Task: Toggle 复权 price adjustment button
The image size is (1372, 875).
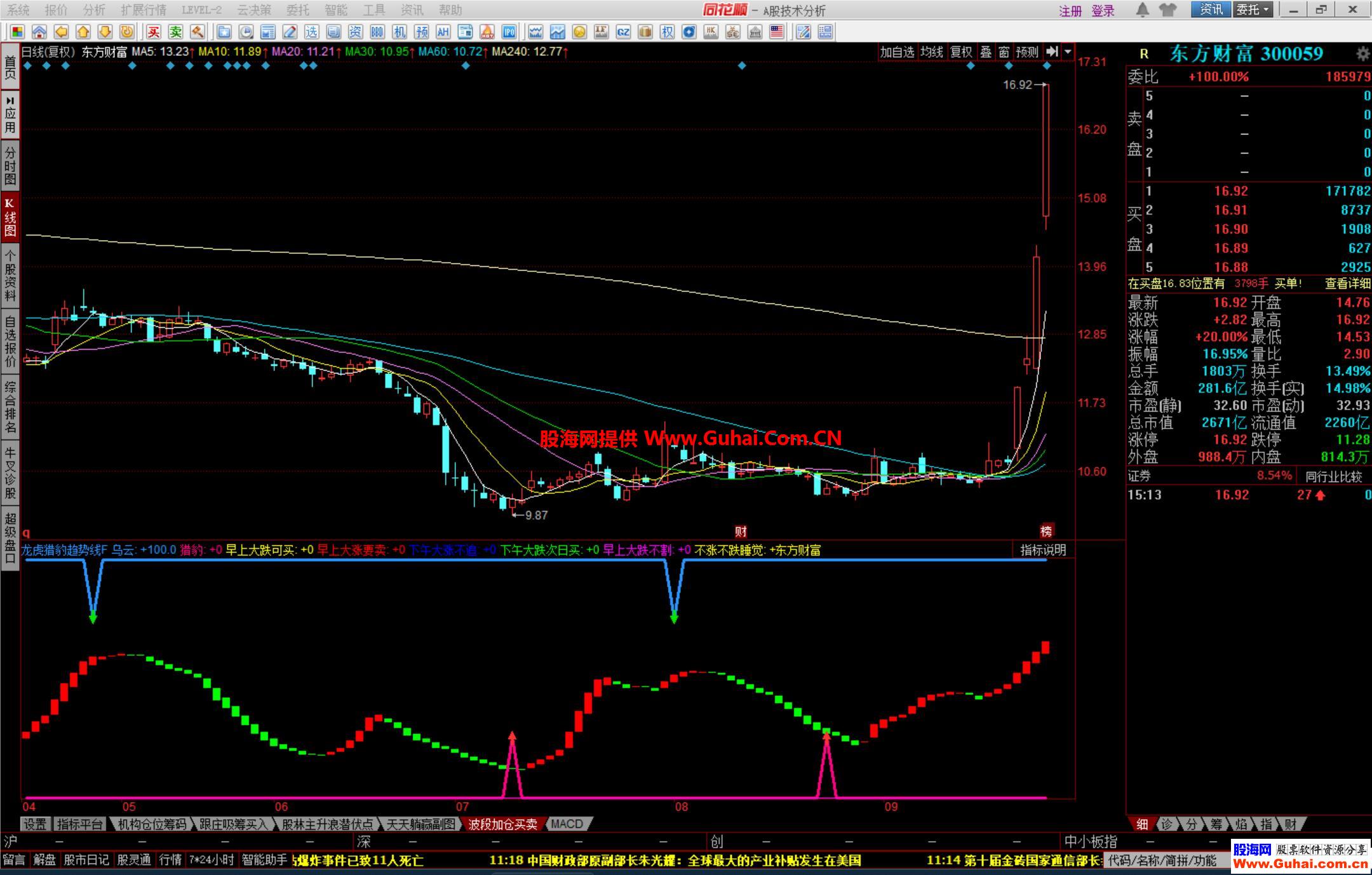Action: click(961, 52)
